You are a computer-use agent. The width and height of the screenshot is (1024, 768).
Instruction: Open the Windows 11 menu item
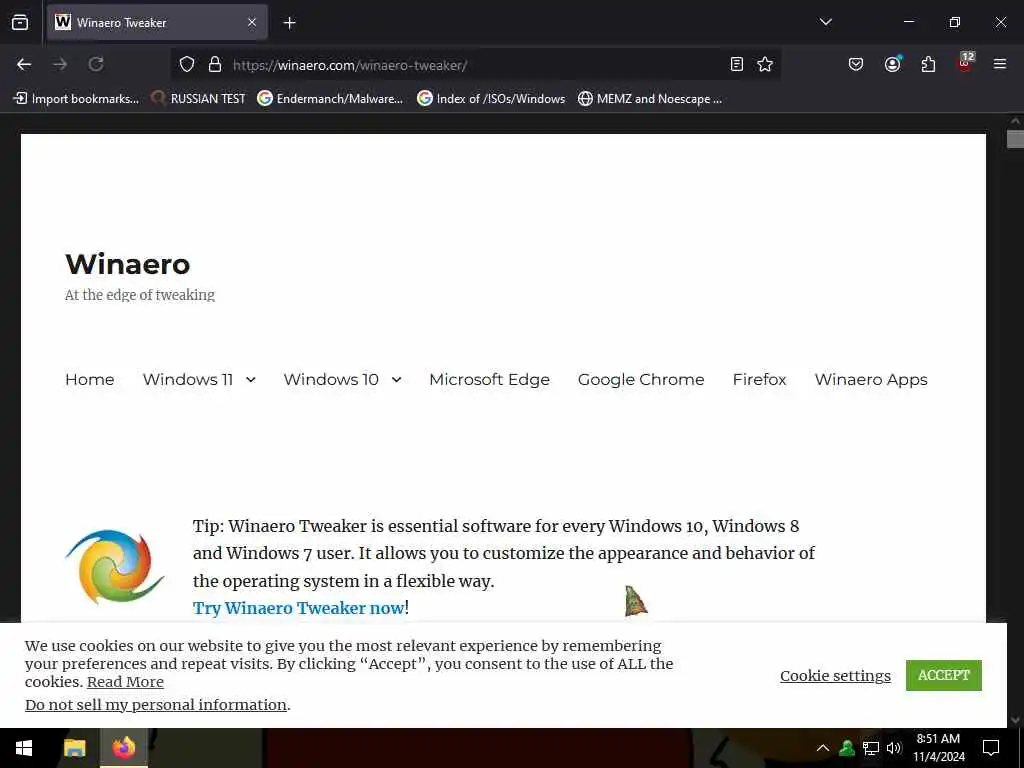(x=187, y=379)
